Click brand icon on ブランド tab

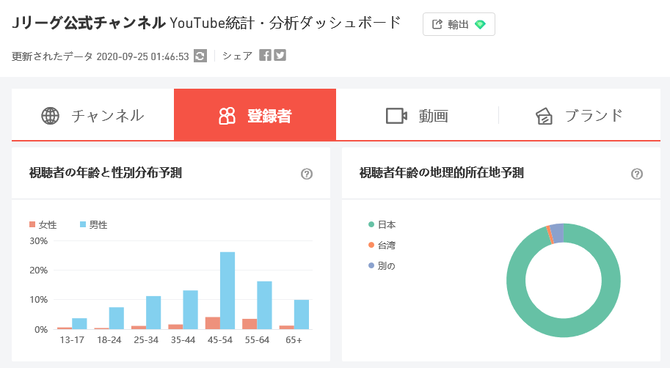point(544,116)
